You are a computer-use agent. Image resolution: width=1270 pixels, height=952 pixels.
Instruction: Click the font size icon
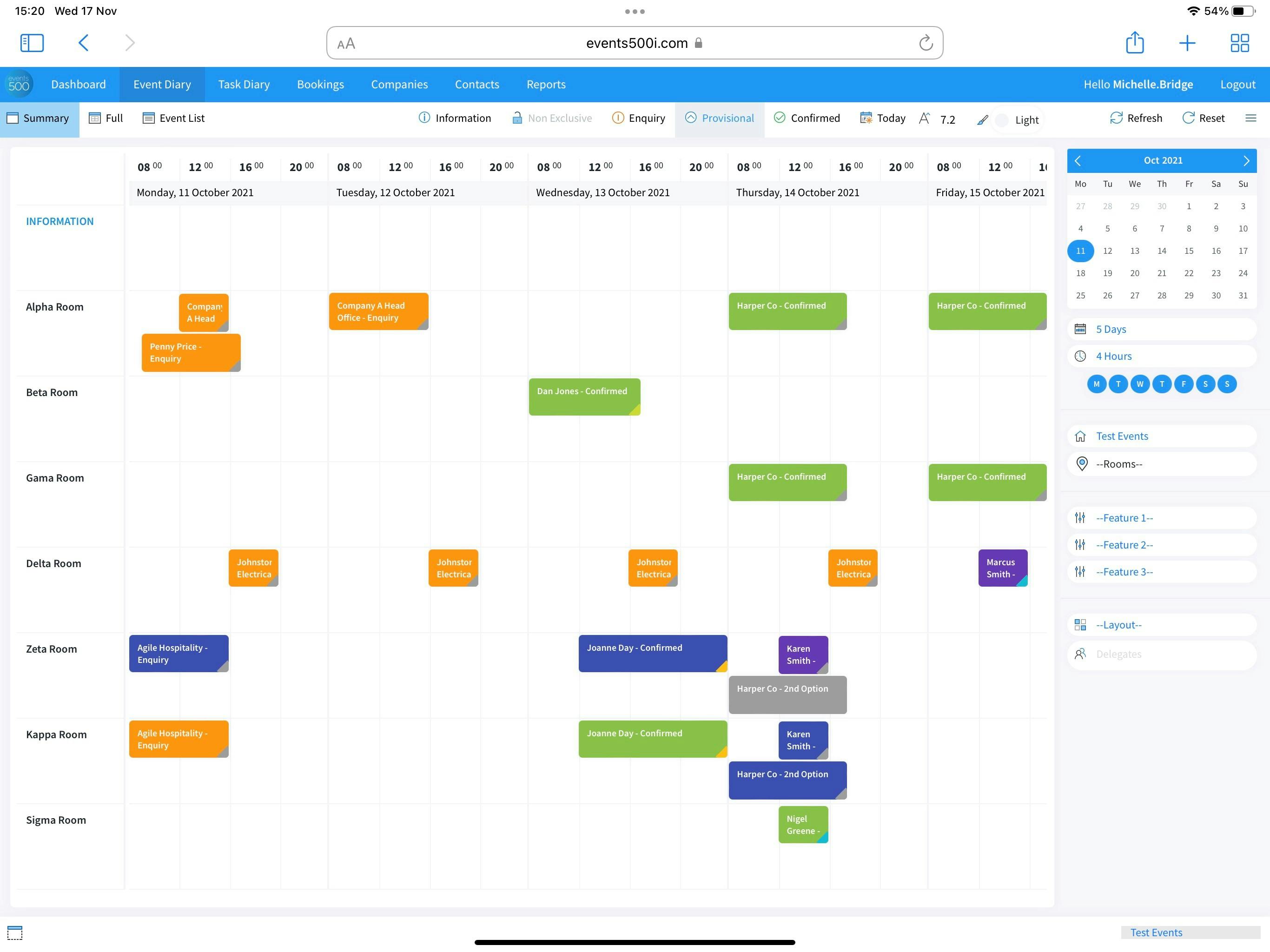point(924,118)
